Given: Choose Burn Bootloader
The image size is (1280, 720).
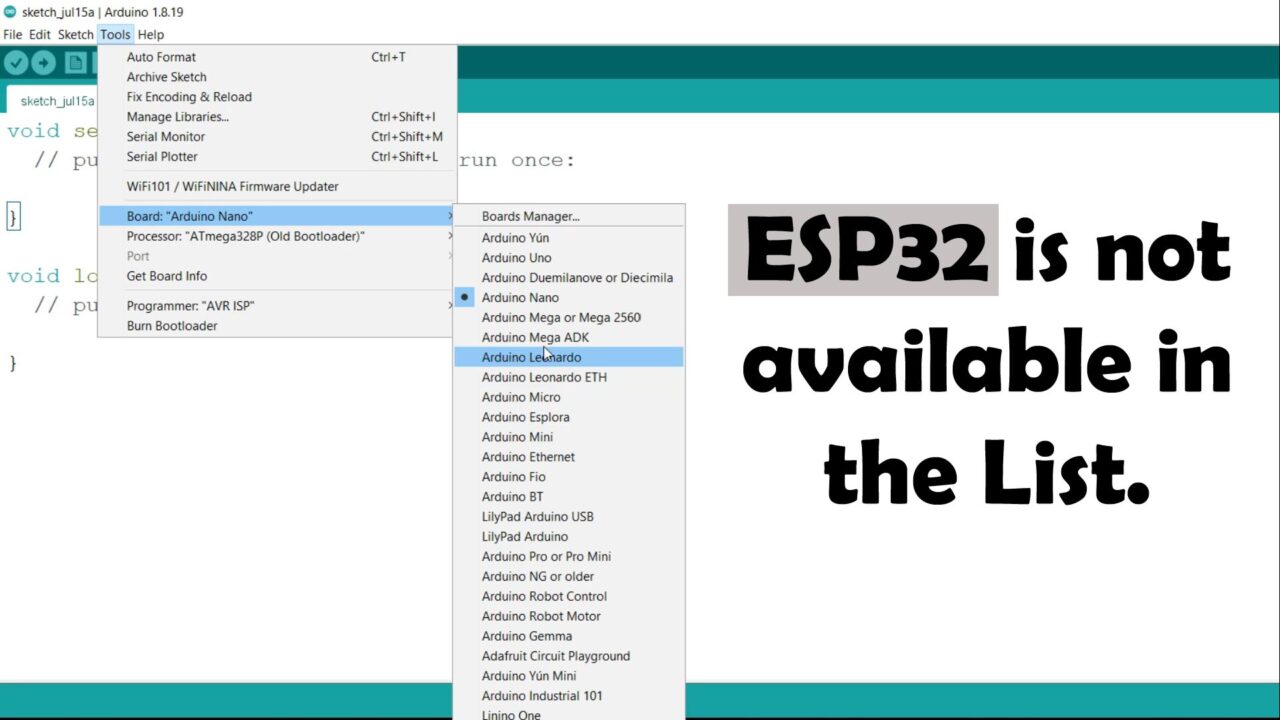Looking at the screenshot, I should pyautogui.click(x=277, y=326).
